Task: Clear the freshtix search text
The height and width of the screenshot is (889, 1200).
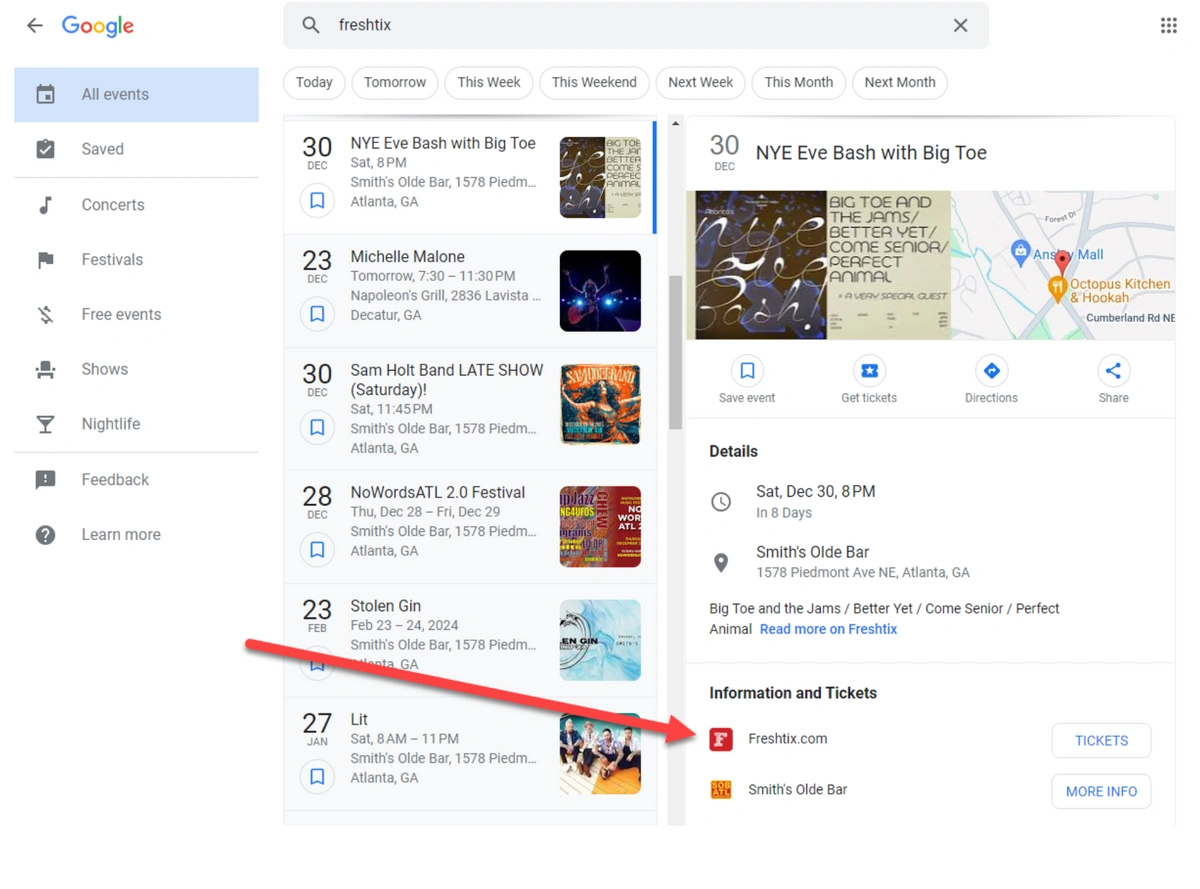Action: coord(960,25)
